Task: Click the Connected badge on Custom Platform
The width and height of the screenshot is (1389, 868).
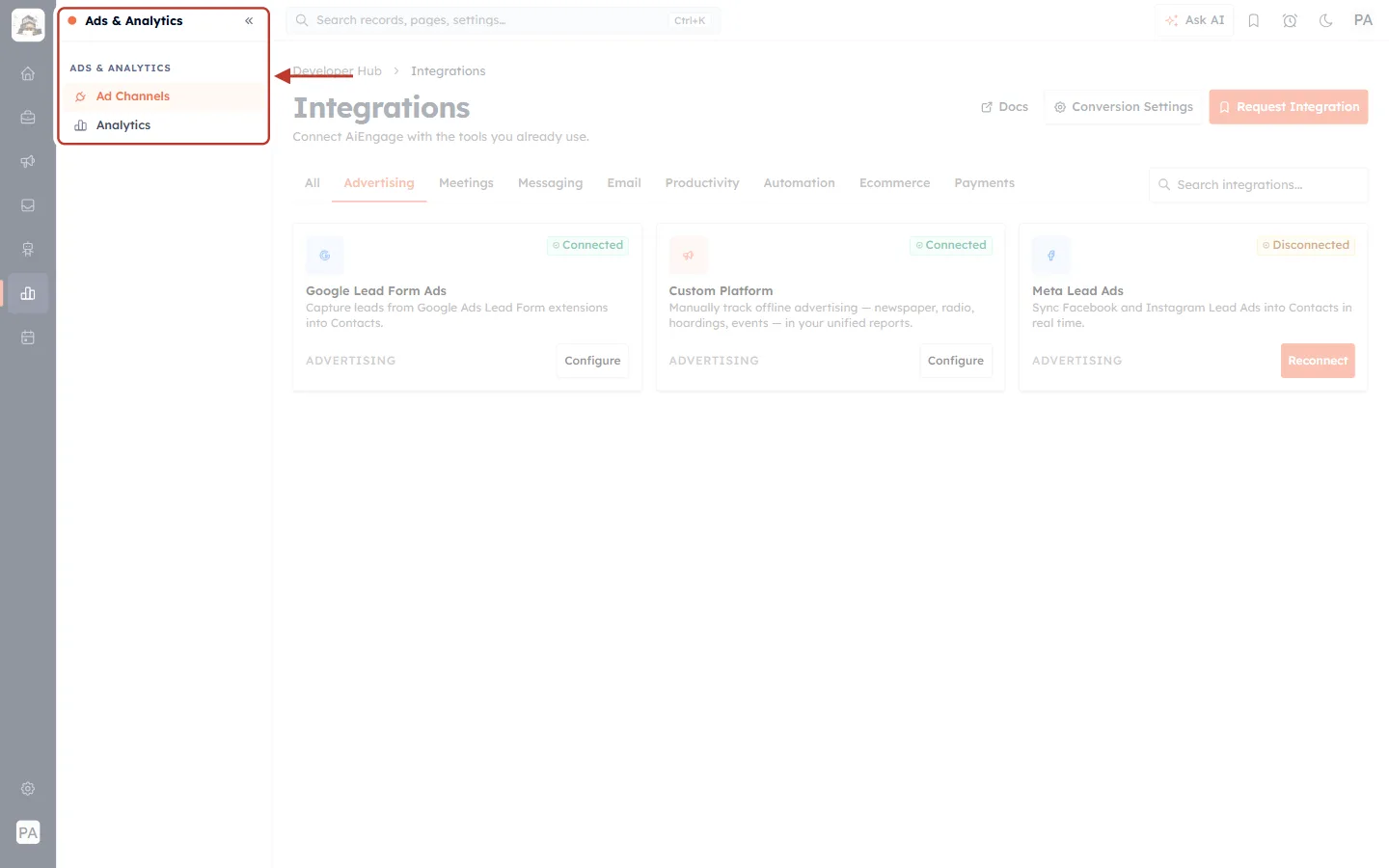Action: click(x=951, y=246)
